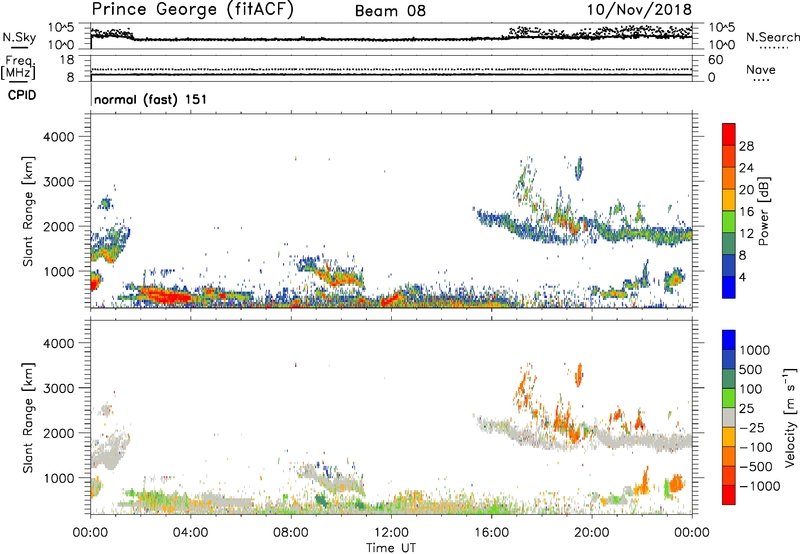Image resolution: width=800 pixels, height=554 pixels.
Task: Click the 20:00 tick on time axis
Action: point(592,532)
